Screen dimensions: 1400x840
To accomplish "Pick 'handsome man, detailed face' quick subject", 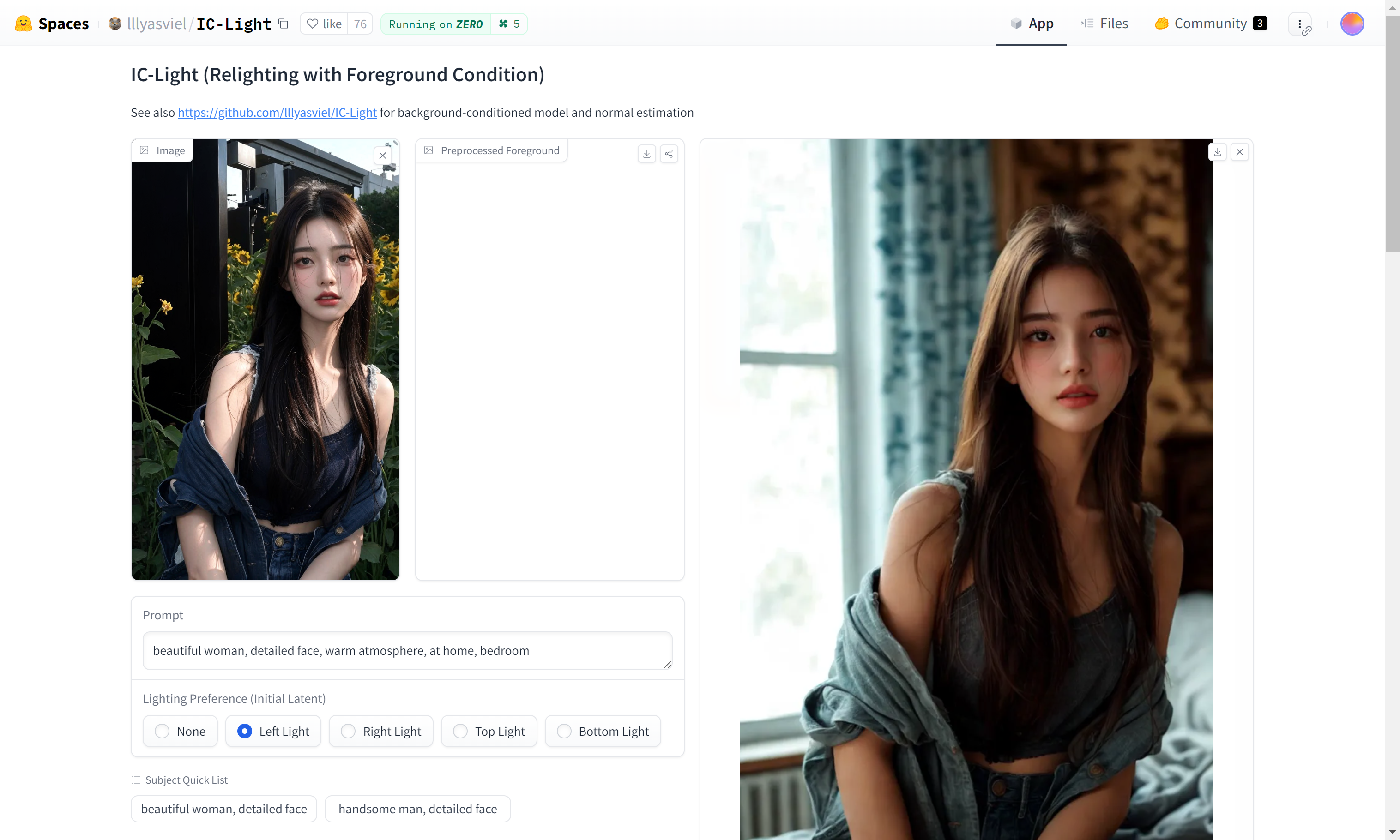I will tap(417, 808).
